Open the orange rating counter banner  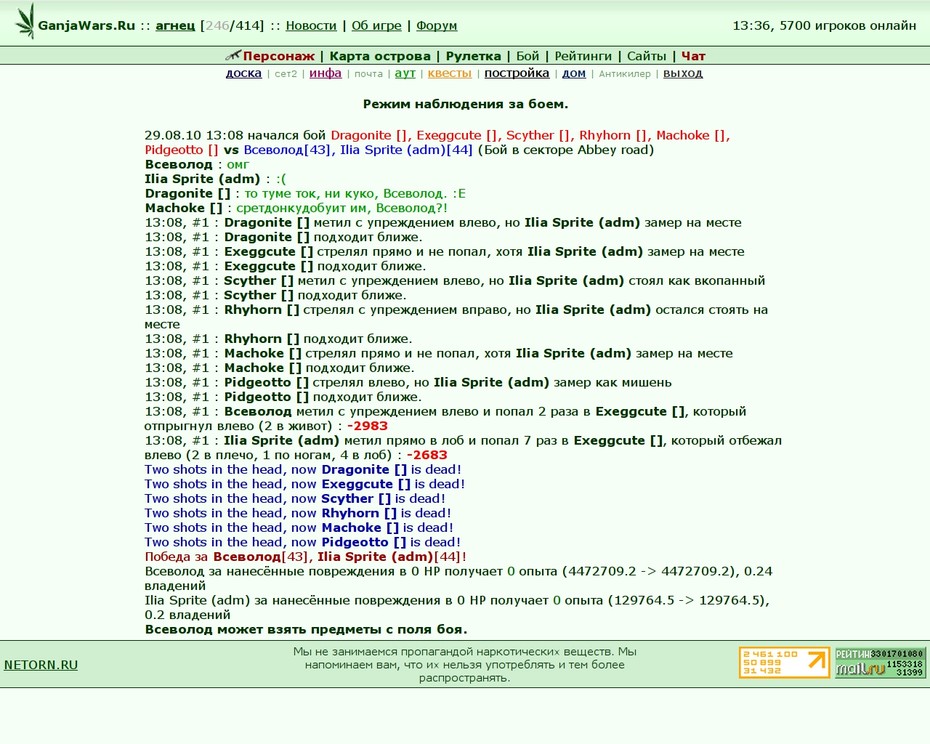[x=784, y=662]
